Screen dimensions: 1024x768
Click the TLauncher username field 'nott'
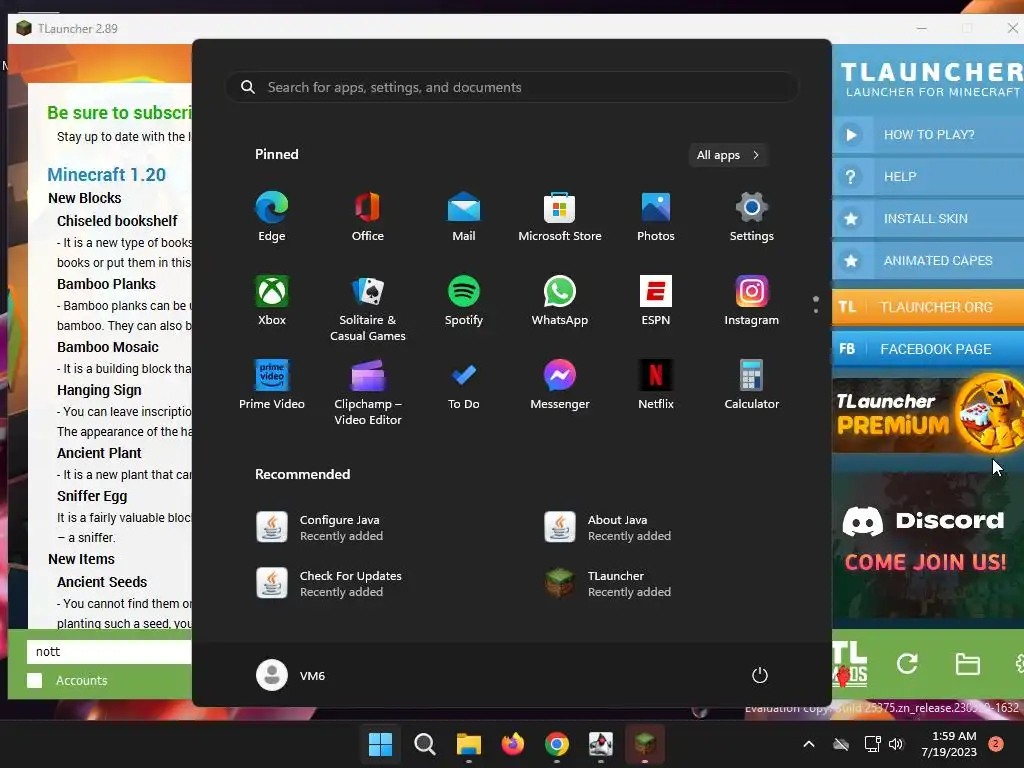pos(109,652)
